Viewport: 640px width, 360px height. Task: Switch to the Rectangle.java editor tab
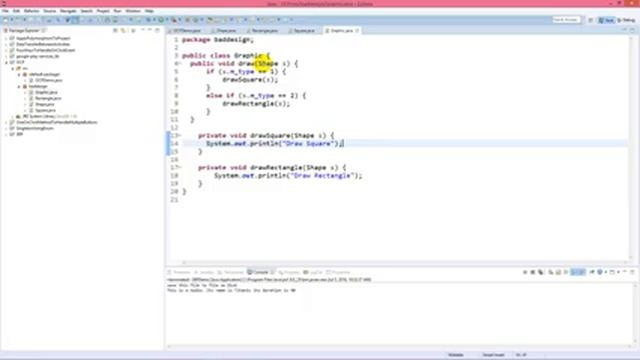262,31
